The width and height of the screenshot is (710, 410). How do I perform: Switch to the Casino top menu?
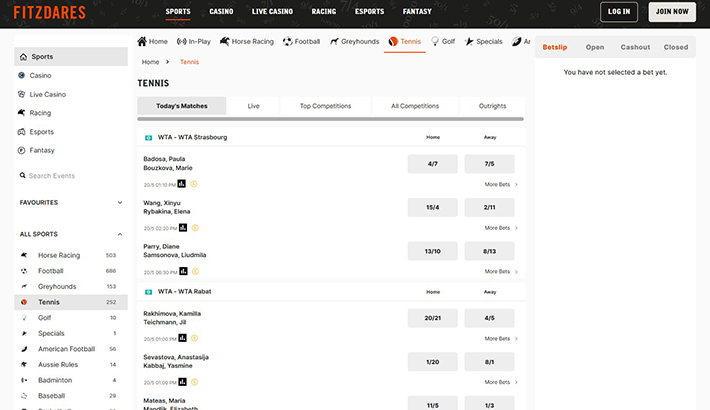(x=221, y=11)
